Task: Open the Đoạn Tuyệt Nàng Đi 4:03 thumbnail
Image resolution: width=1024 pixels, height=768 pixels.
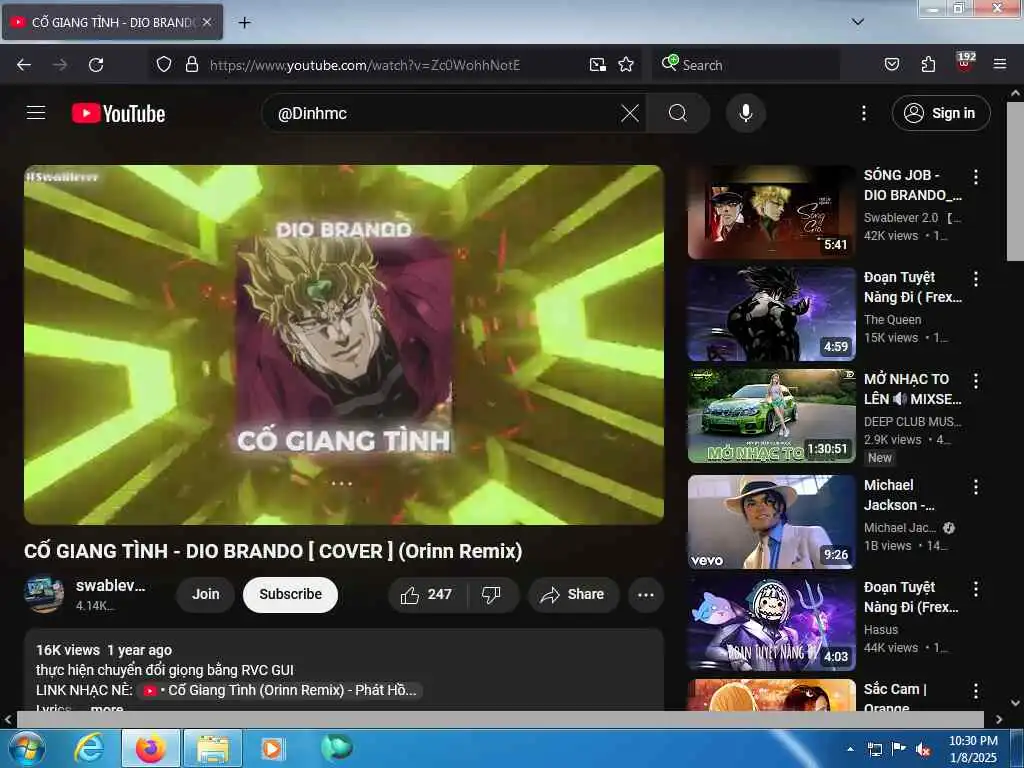Action: (772, 624)
